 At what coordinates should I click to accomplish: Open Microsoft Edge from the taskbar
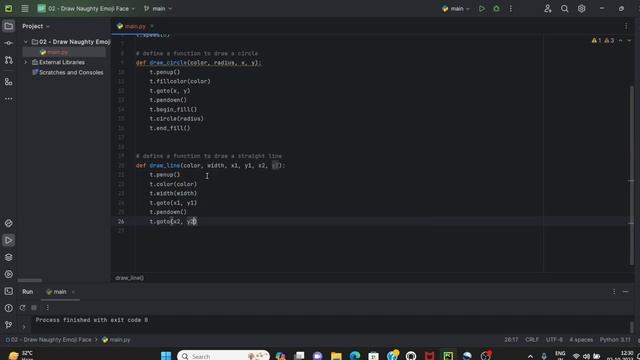pyautogui.click(x=355, y=356)
